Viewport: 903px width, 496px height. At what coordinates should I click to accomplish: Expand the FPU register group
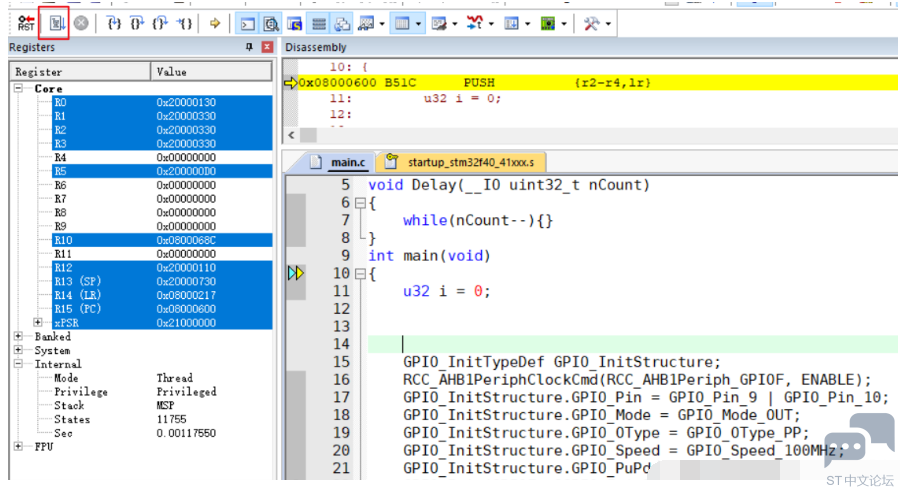tap(18, 446)
